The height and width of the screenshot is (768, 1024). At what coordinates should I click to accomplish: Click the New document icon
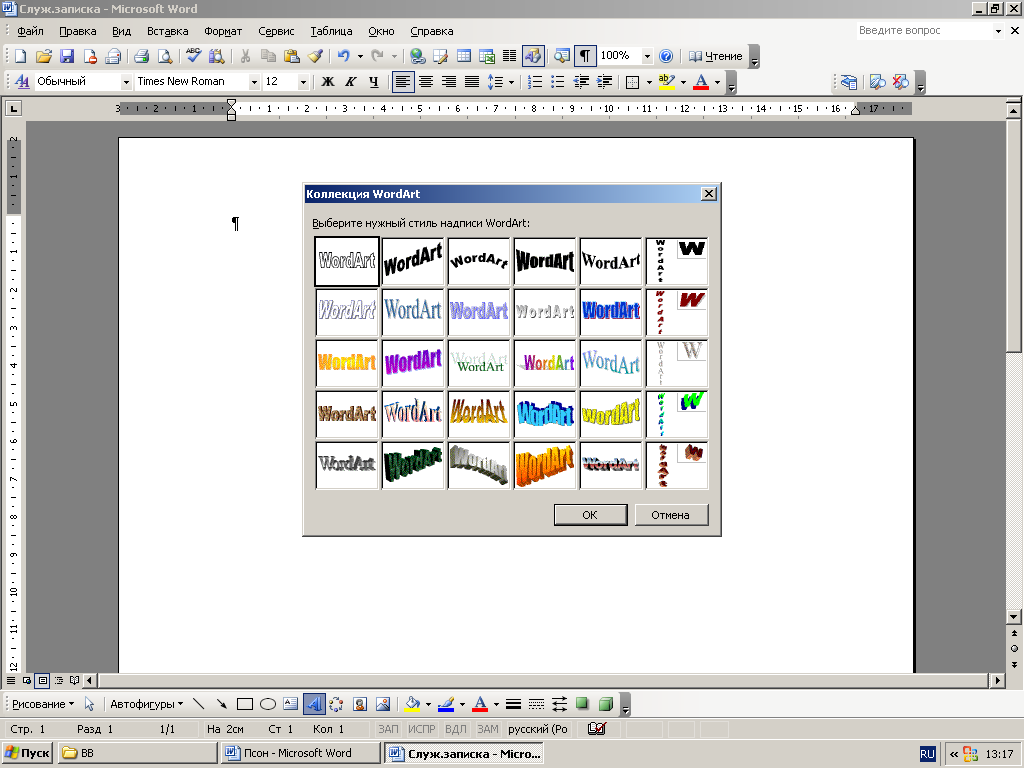pyautogui.click(x=21, y=56)
